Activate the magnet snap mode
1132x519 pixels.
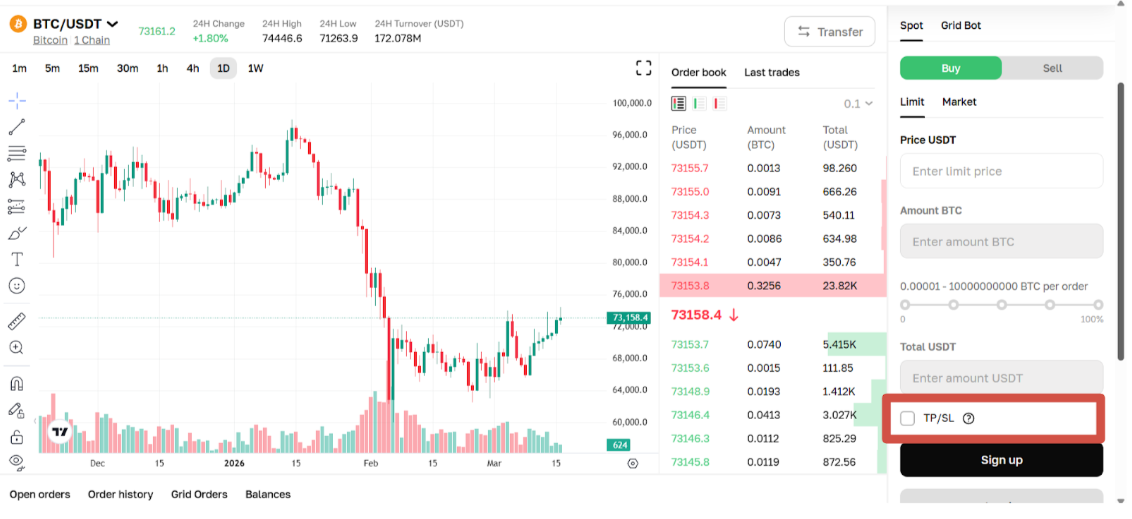click(17, 384)
